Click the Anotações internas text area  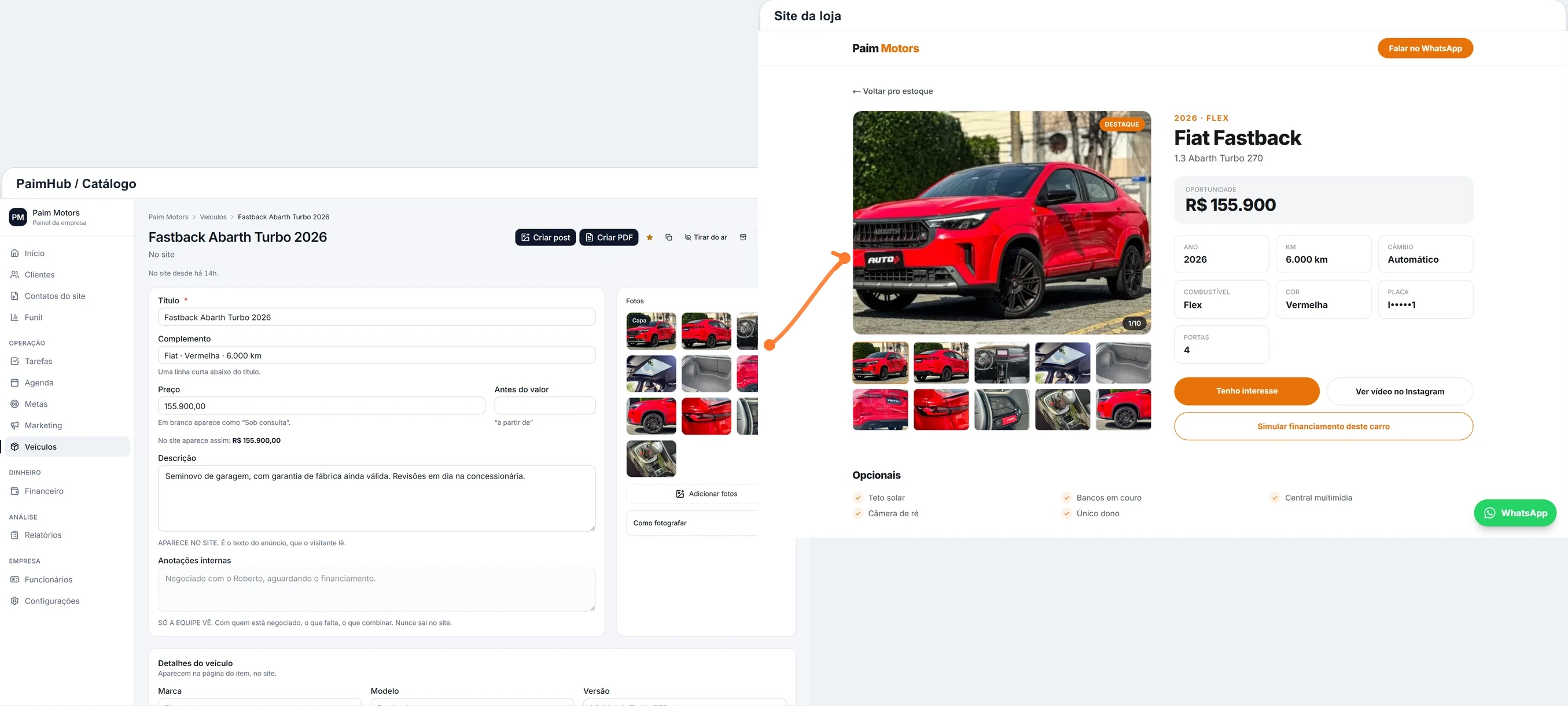(x=376, y=590)
